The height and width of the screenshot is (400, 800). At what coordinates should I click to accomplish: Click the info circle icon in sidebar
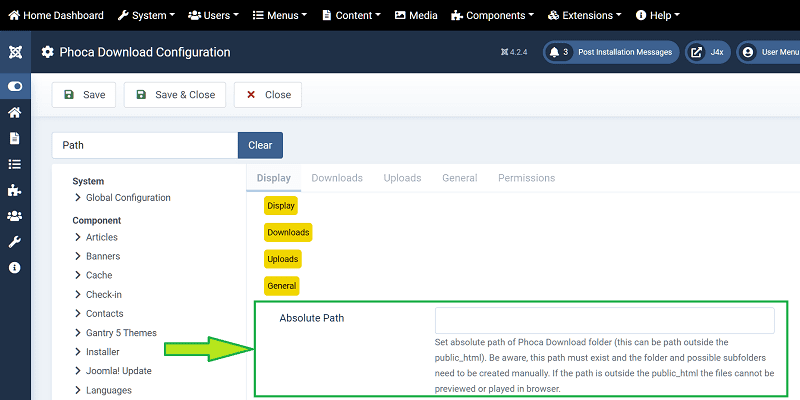point(15,268)
